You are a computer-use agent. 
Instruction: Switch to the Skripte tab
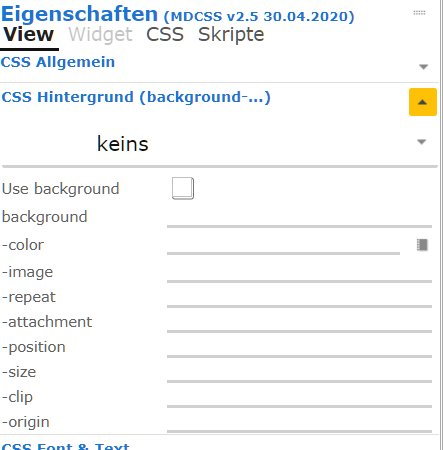pos(231,35)
